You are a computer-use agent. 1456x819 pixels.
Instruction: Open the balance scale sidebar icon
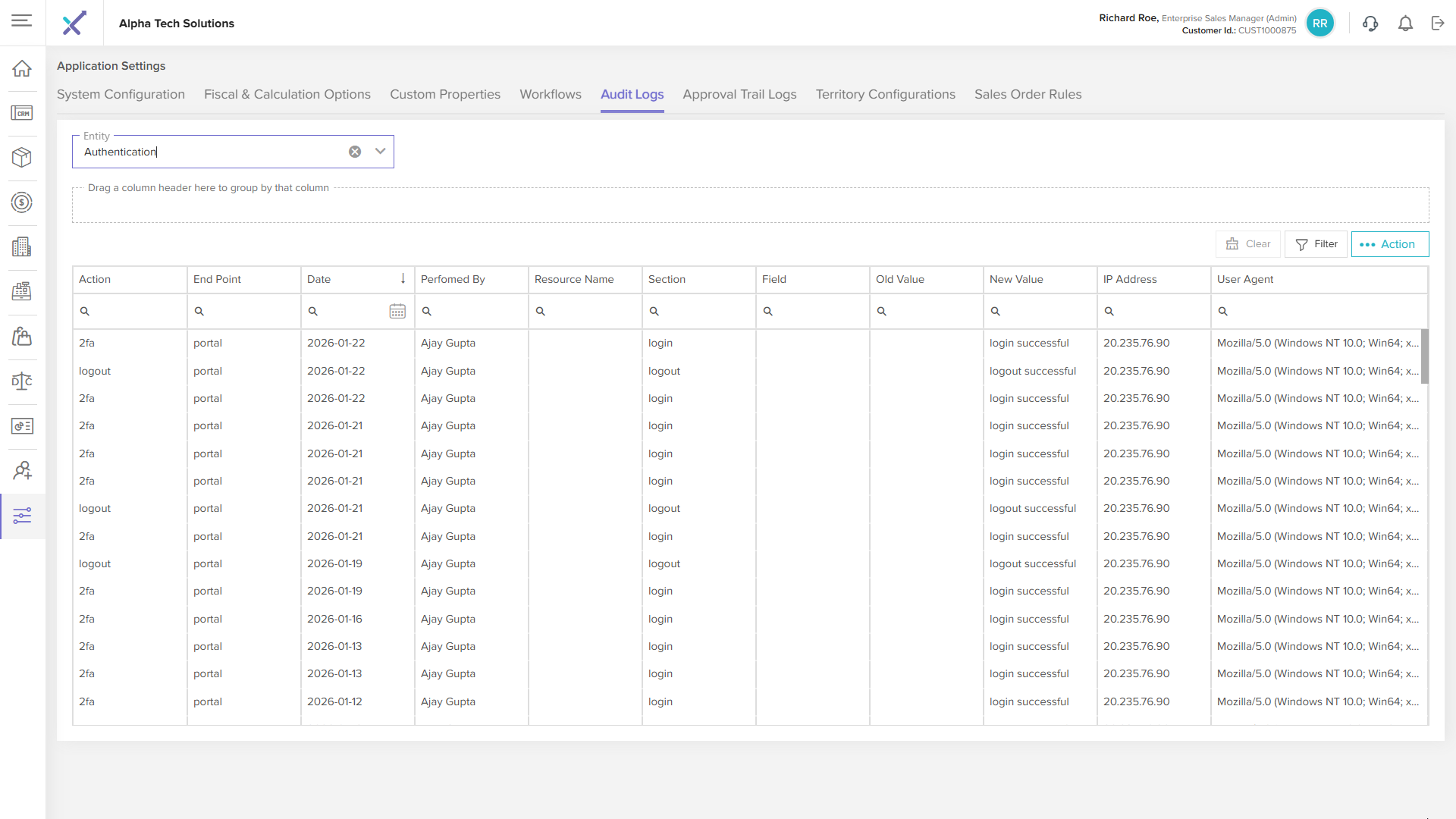(22, 381)
